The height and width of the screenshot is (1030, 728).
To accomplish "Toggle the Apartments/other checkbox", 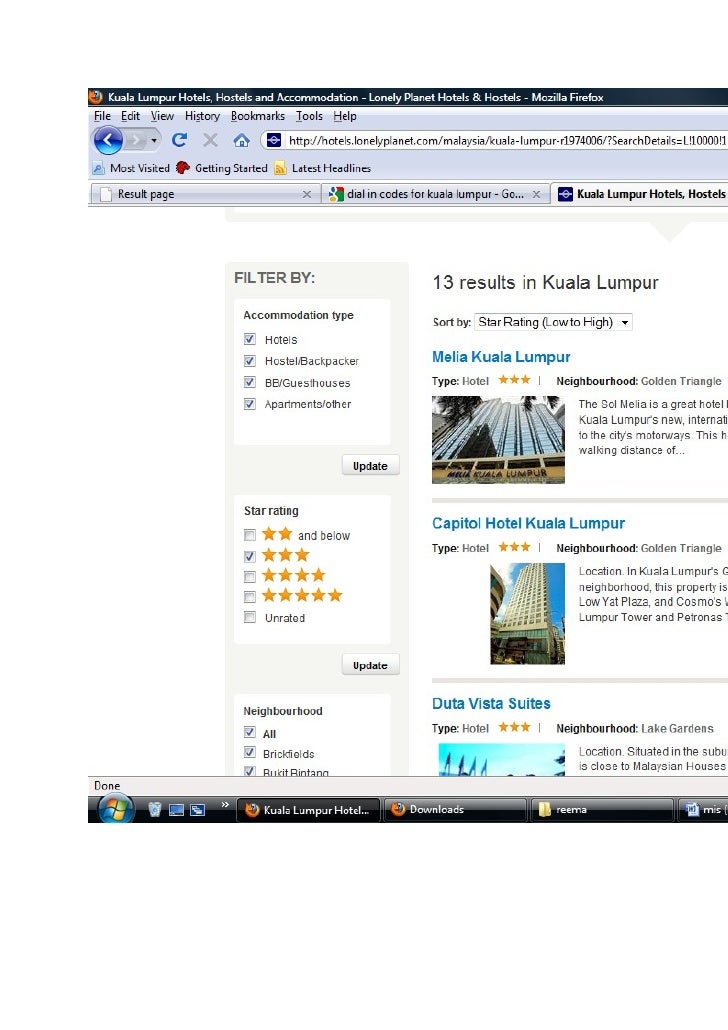I will (250, 404).
